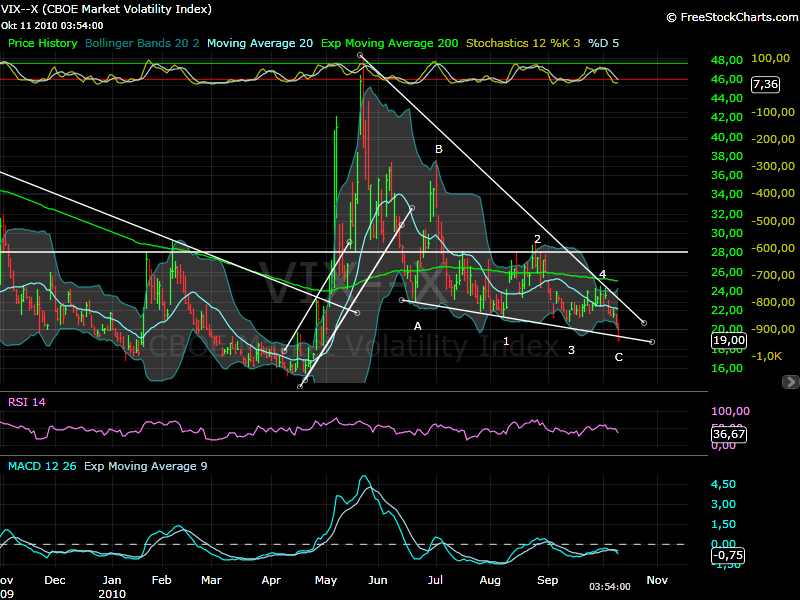Screen dimensions: 800x600
Task: Click the lower wedge trendline's right endpoint handle
Action: [x=652, y=342]
